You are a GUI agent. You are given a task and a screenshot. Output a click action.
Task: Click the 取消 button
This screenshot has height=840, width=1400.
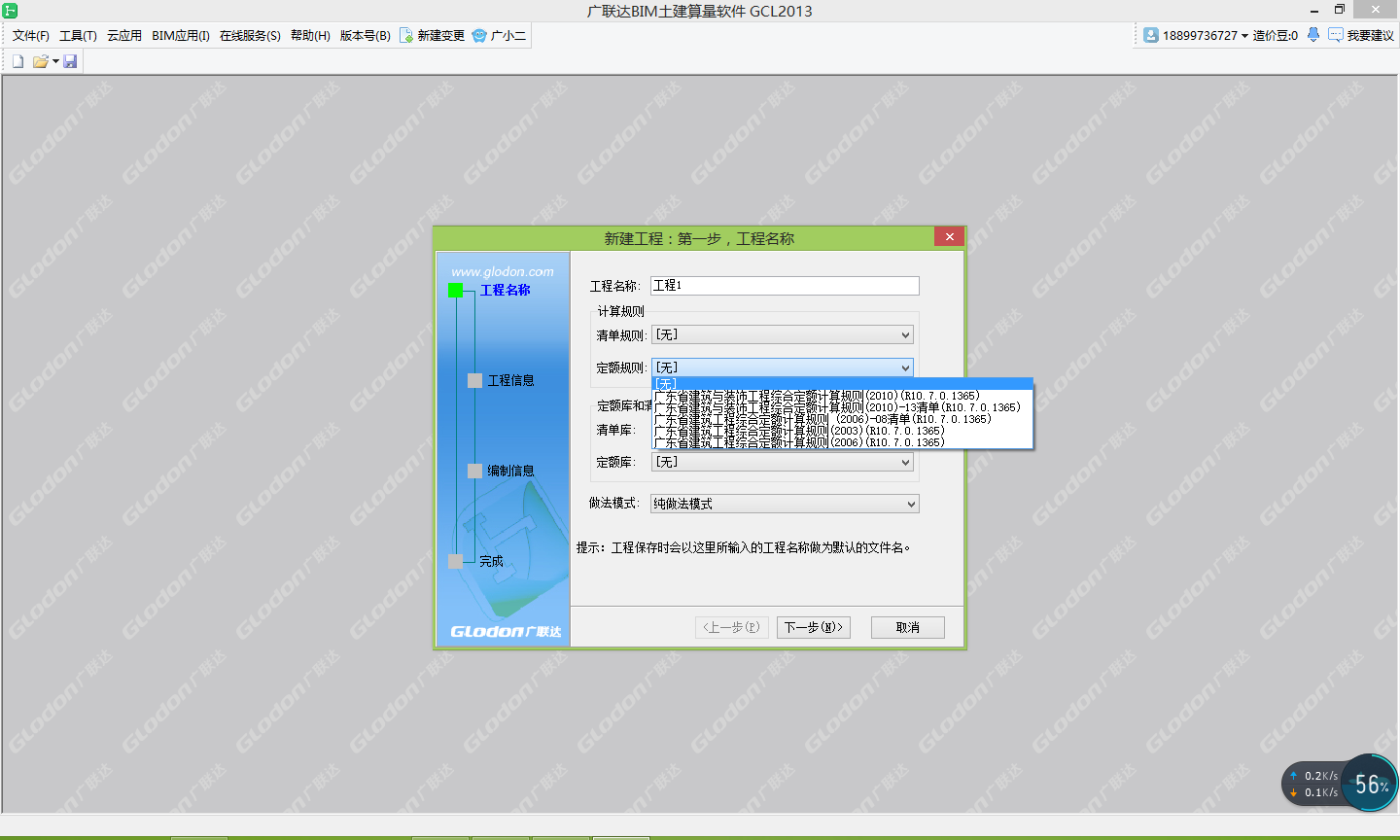pos(908,627)
